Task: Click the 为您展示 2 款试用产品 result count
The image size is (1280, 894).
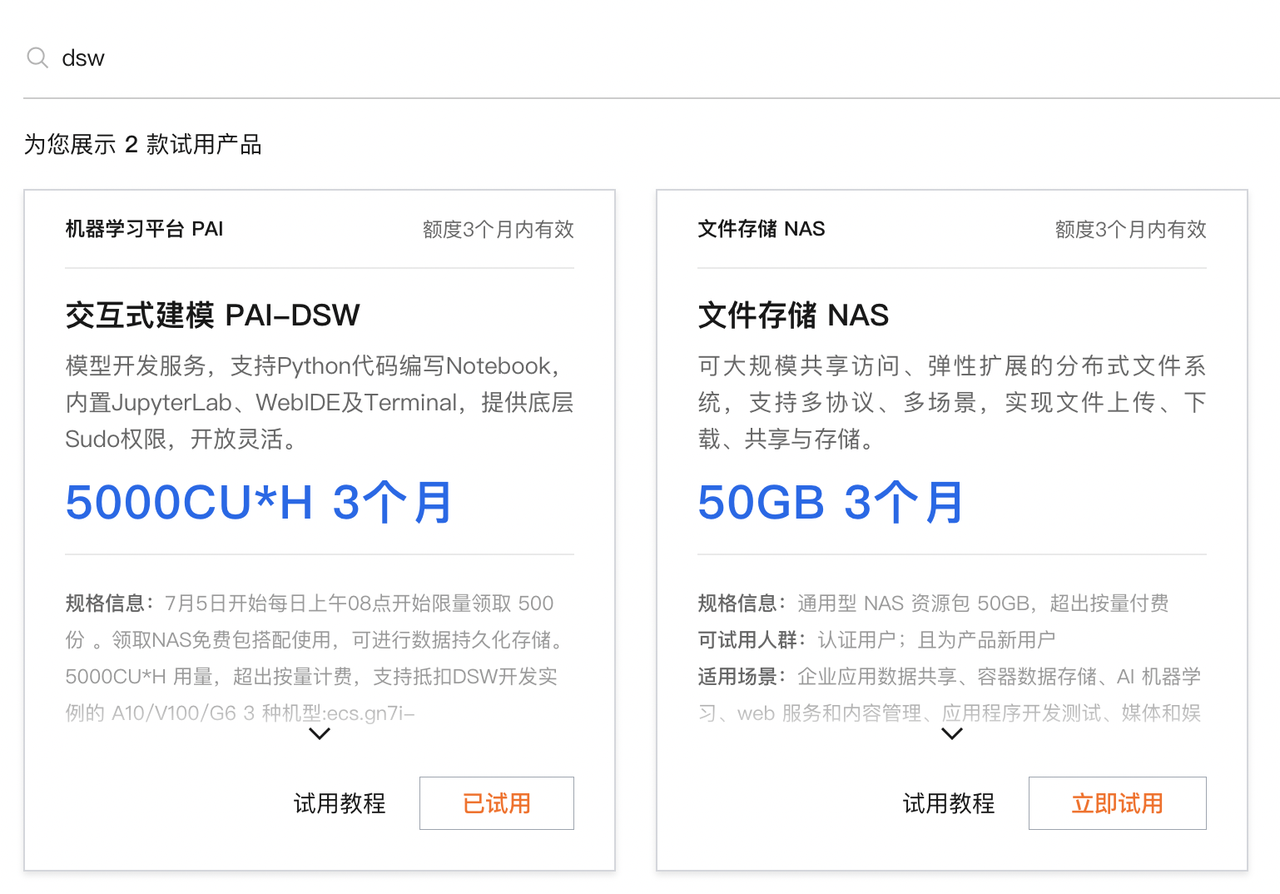Action: tap(143, 145)
